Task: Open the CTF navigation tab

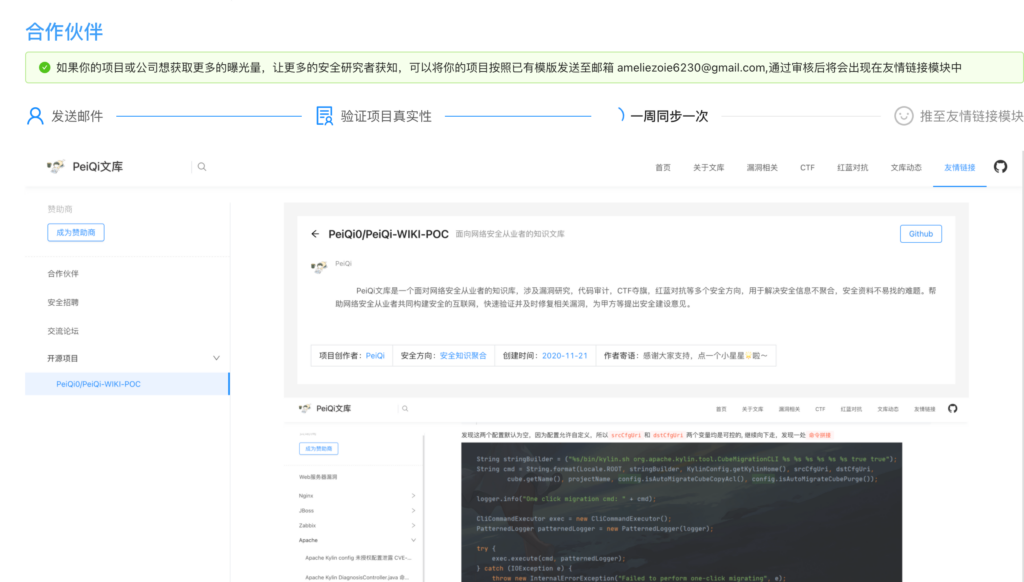Action: [x=806, y=167]
